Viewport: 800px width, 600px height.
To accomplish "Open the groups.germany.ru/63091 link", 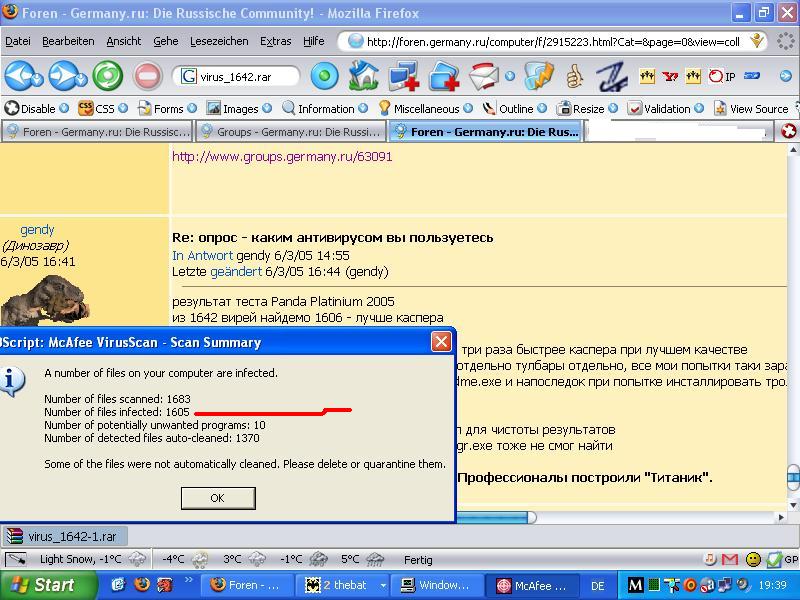I will click(x=282, y=157).
